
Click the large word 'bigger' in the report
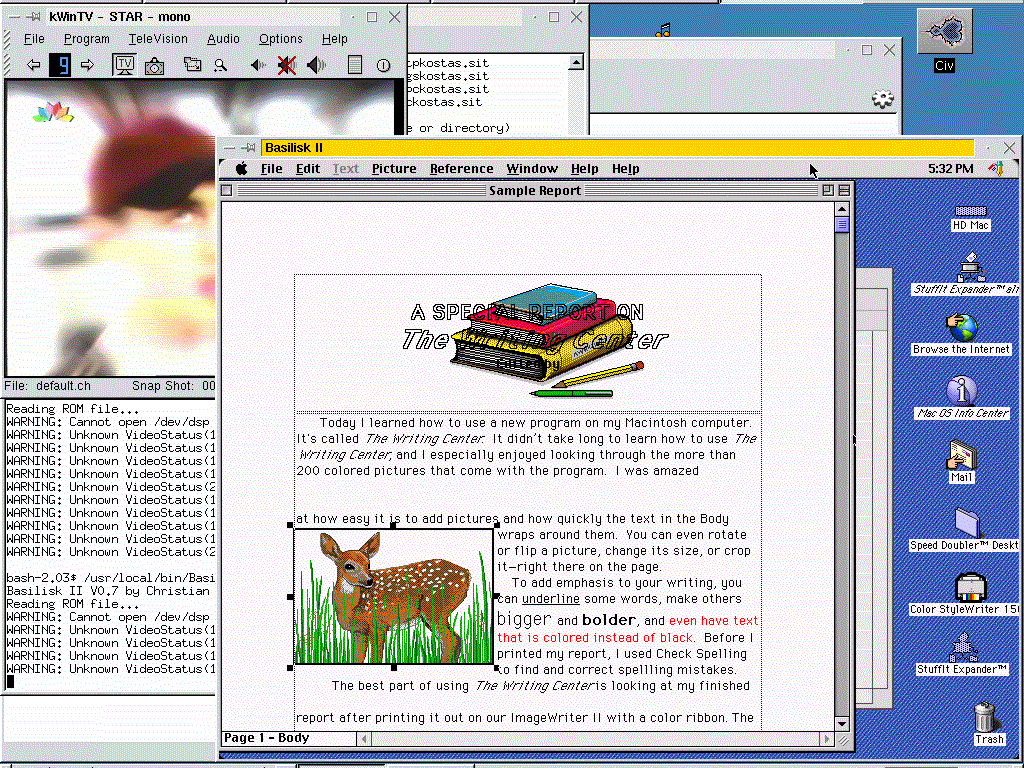tap(524, 619)
